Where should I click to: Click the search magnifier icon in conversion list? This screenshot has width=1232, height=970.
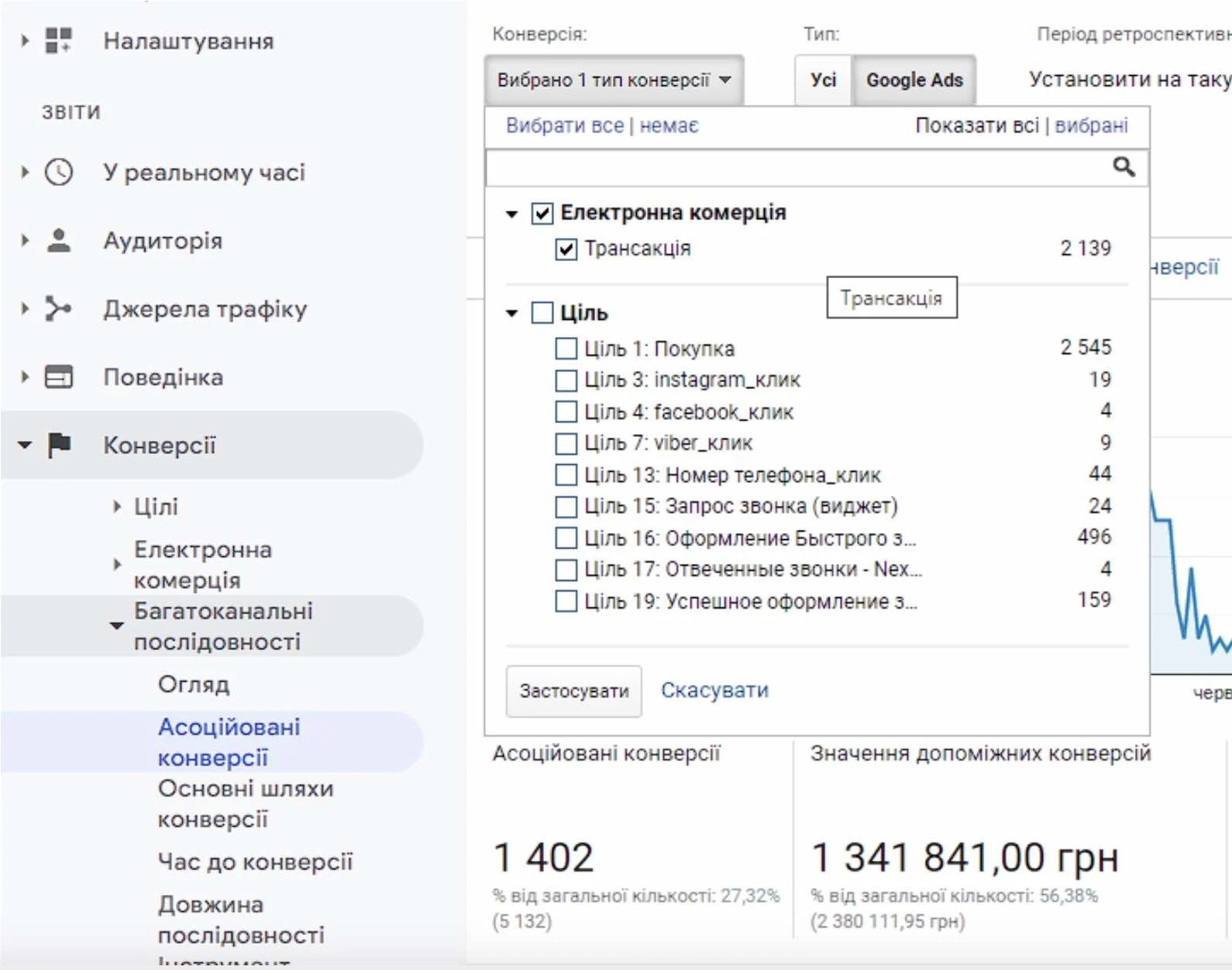click(1124, 167)
